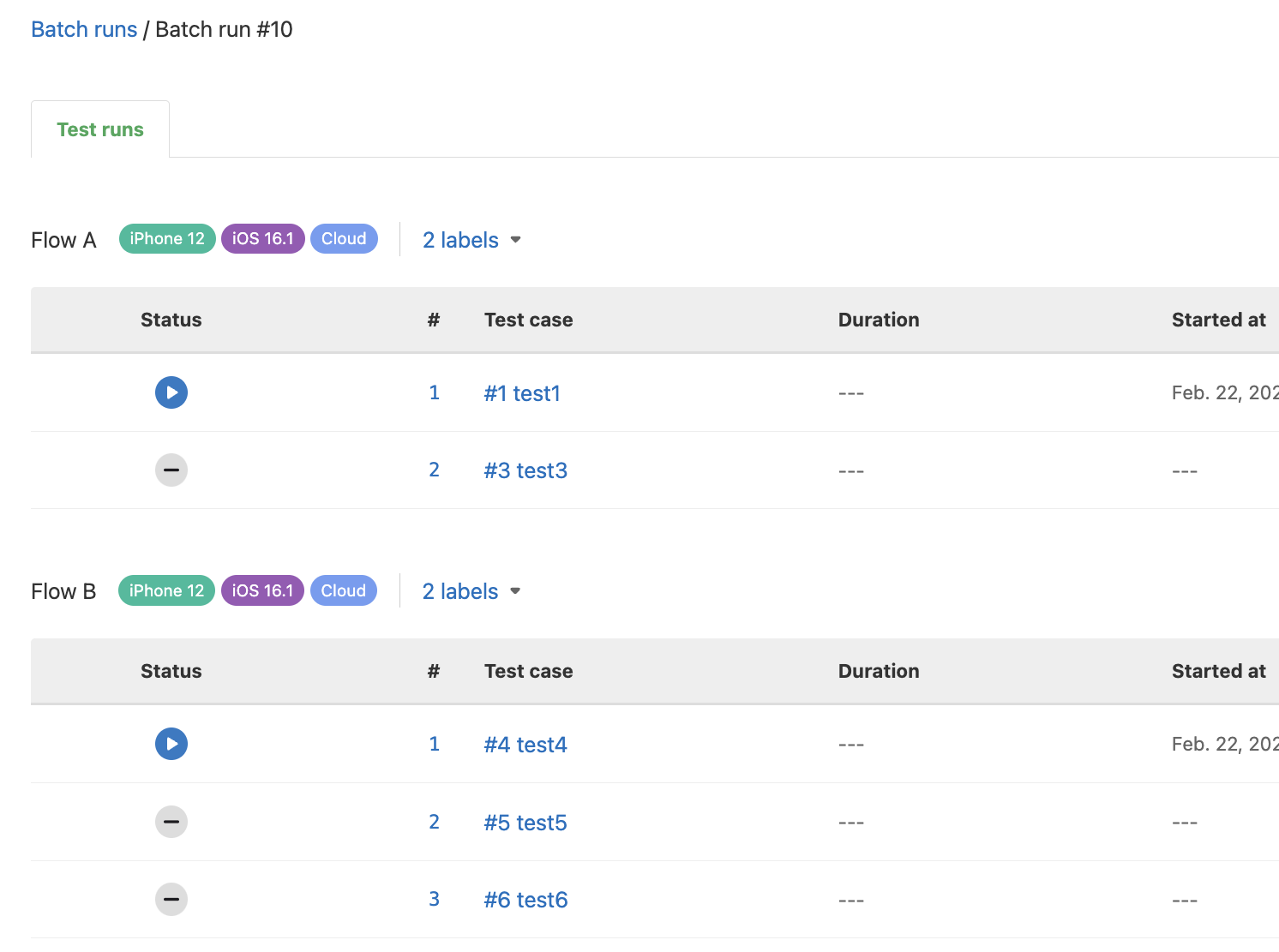The width and height of the screenshot is (1279, 952).
Task: Expand Flow B 2 labels dropdown
Action: 471,591
